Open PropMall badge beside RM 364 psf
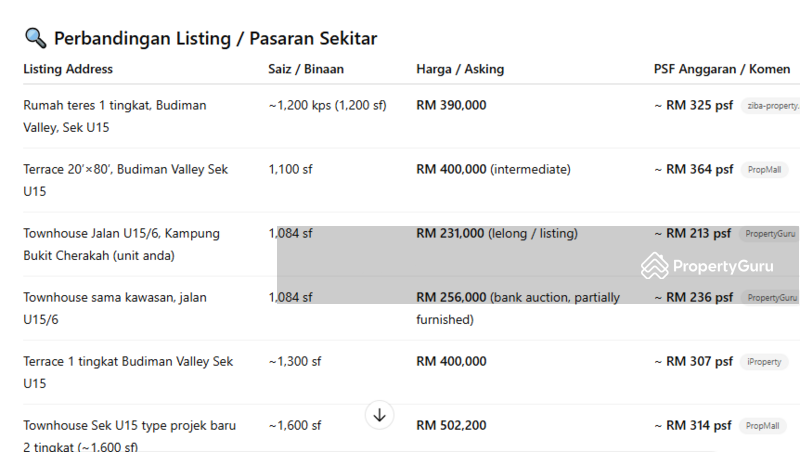 coord(764,170)
